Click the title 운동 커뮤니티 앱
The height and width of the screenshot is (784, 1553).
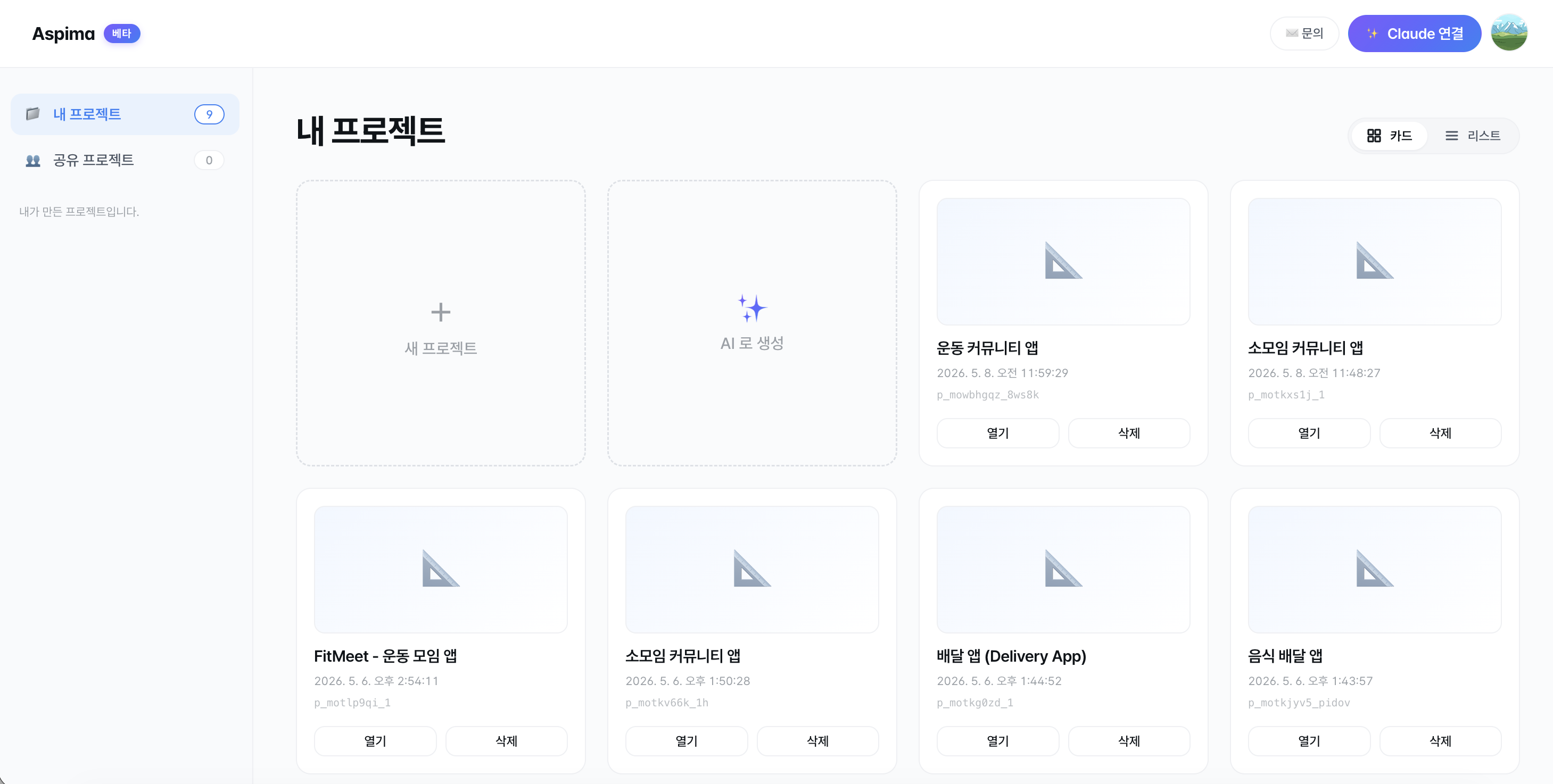tap(987, 348)
